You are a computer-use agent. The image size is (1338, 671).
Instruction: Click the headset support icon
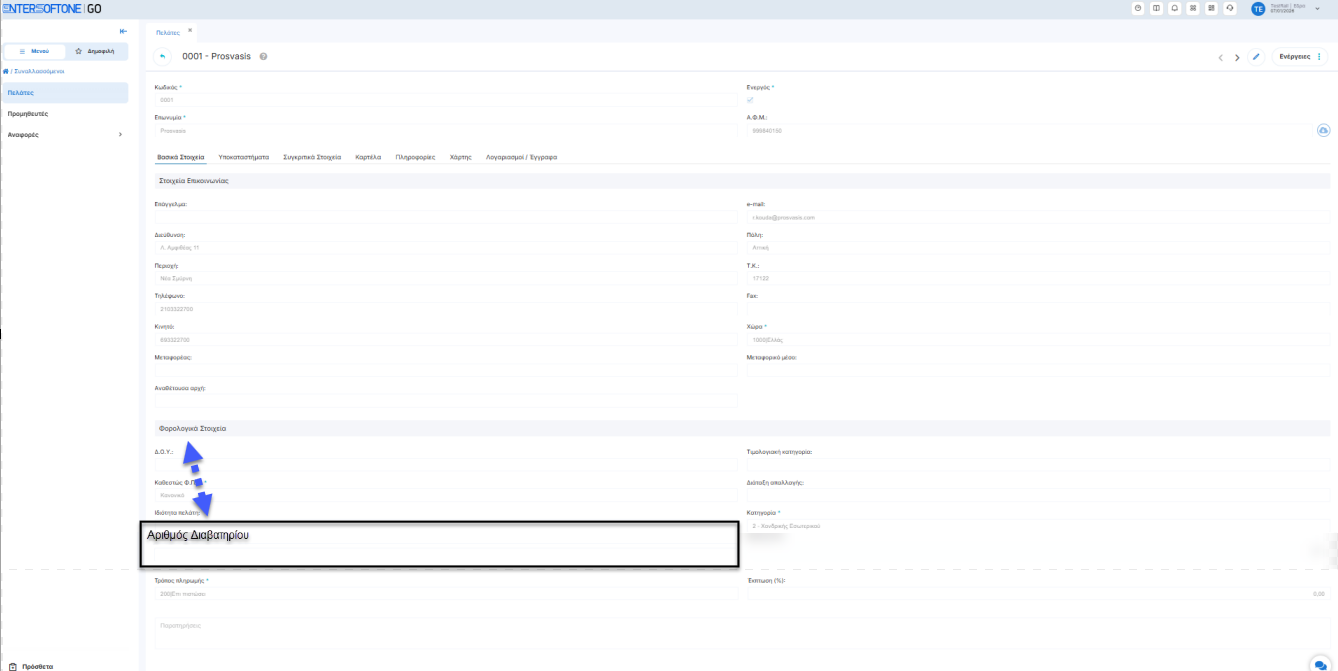click(x=1229, y=8)
